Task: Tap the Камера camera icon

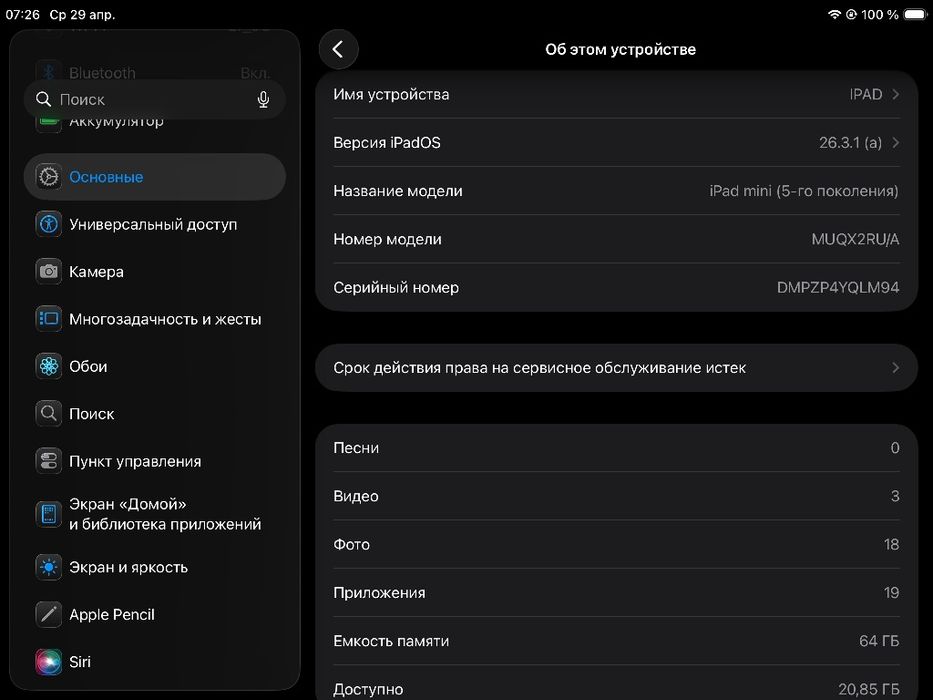Action: 48,271
